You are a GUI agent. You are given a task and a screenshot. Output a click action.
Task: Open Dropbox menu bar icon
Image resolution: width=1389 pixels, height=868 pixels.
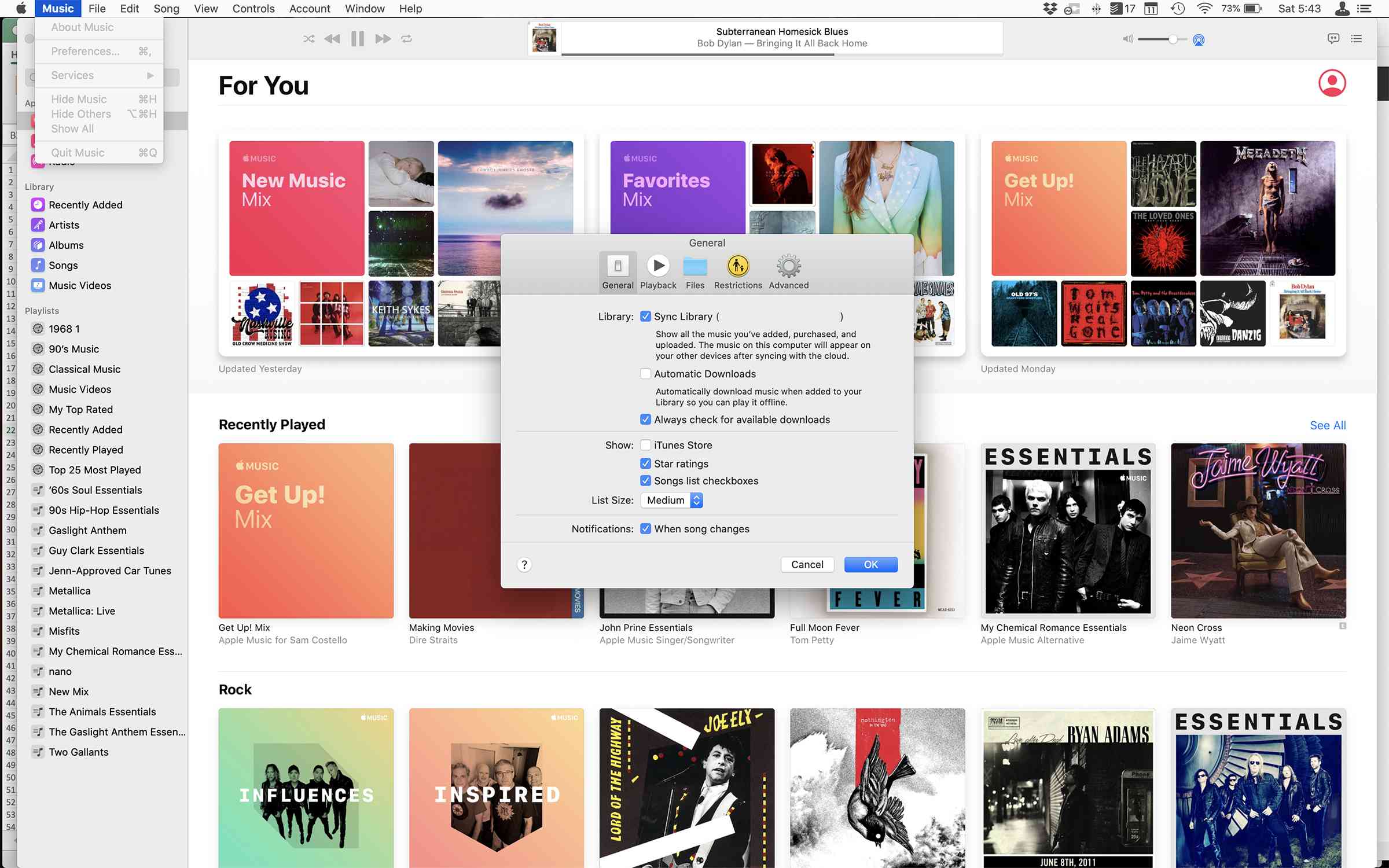(1050, 9)
